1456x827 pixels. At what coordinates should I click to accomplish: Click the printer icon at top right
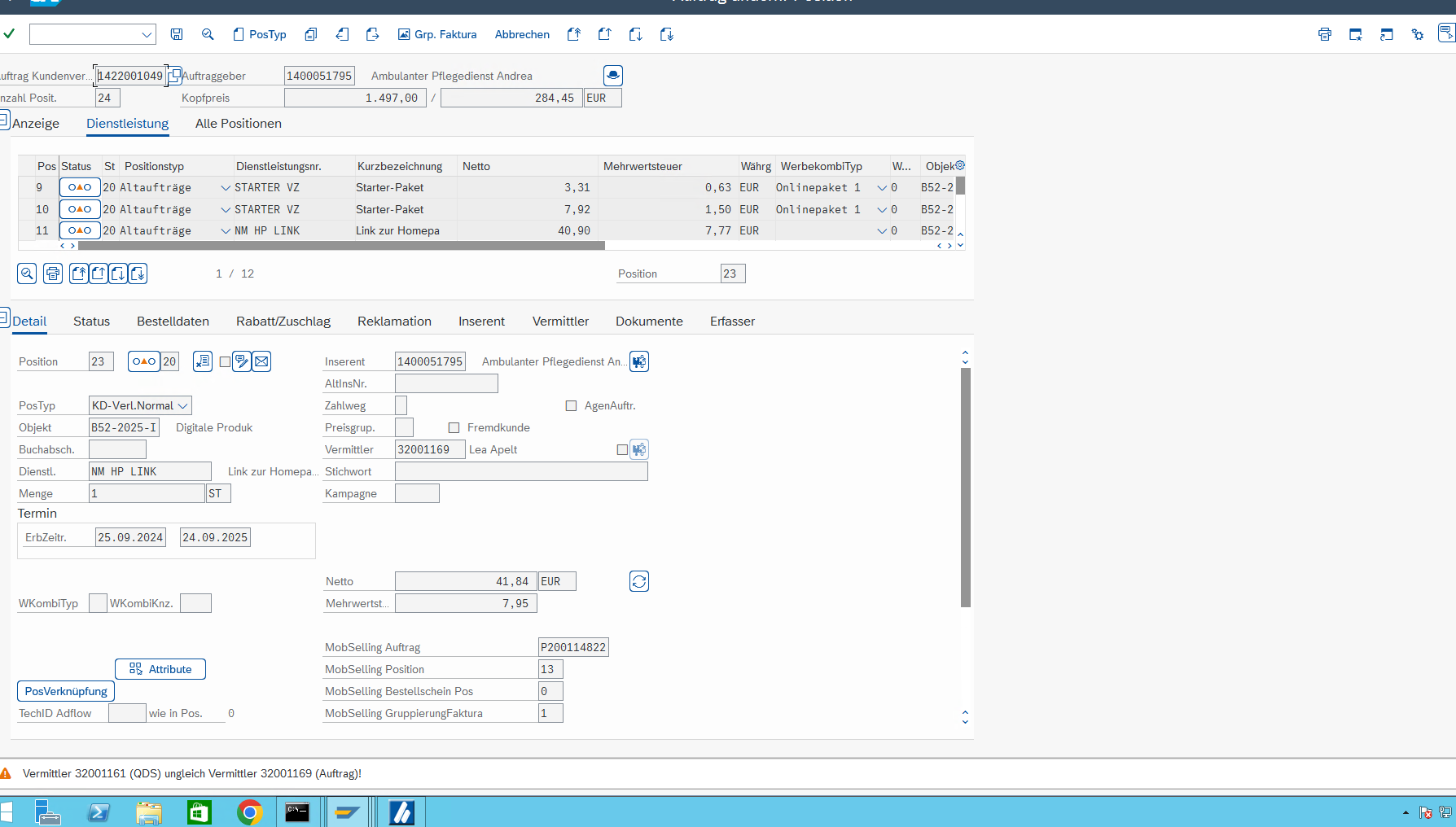tap(1325, 34)
